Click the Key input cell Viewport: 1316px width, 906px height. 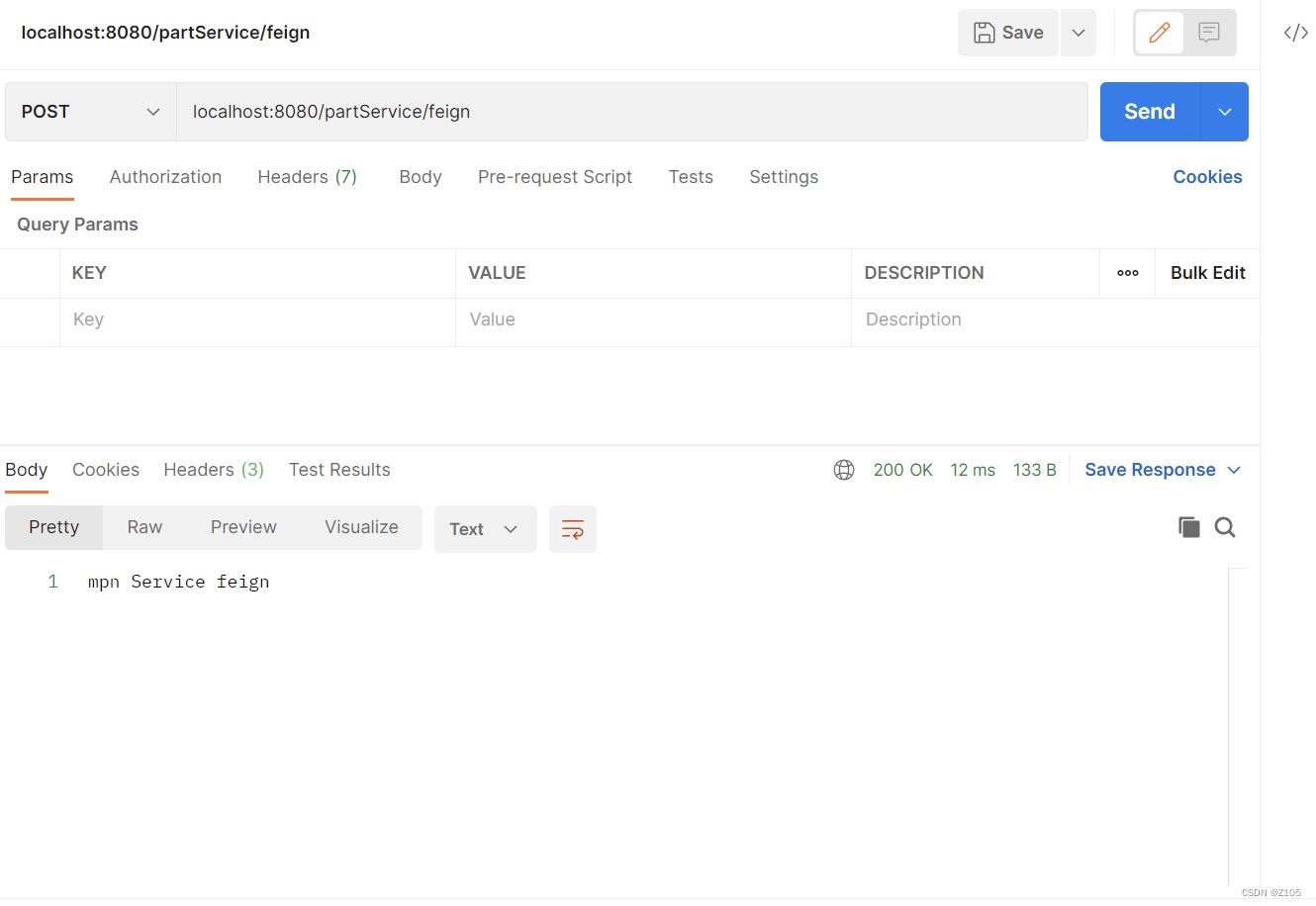click(257, 319)
